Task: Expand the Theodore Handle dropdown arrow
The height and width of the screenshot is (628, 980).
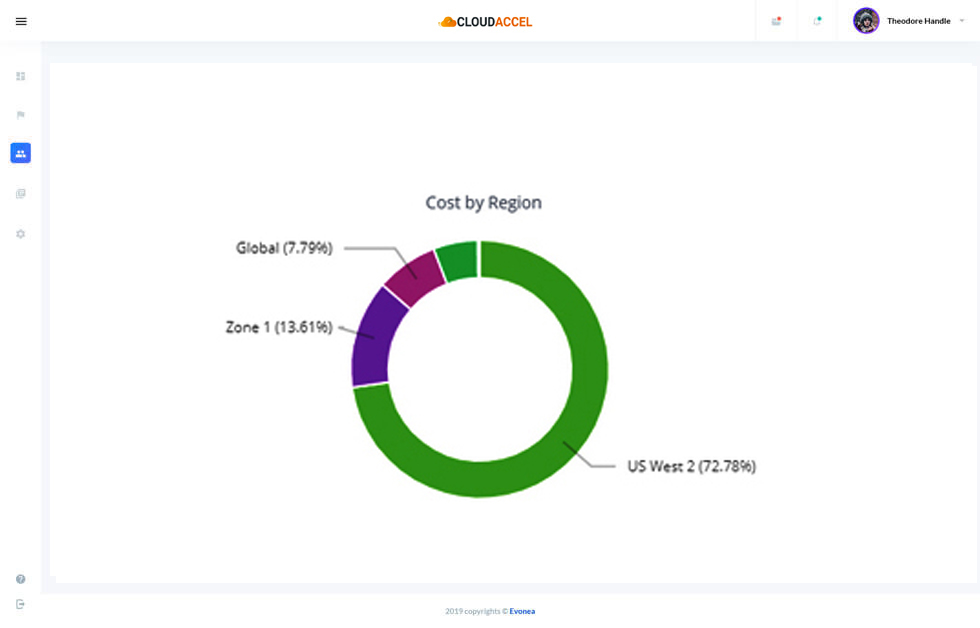Action: (x=962, y=21)
